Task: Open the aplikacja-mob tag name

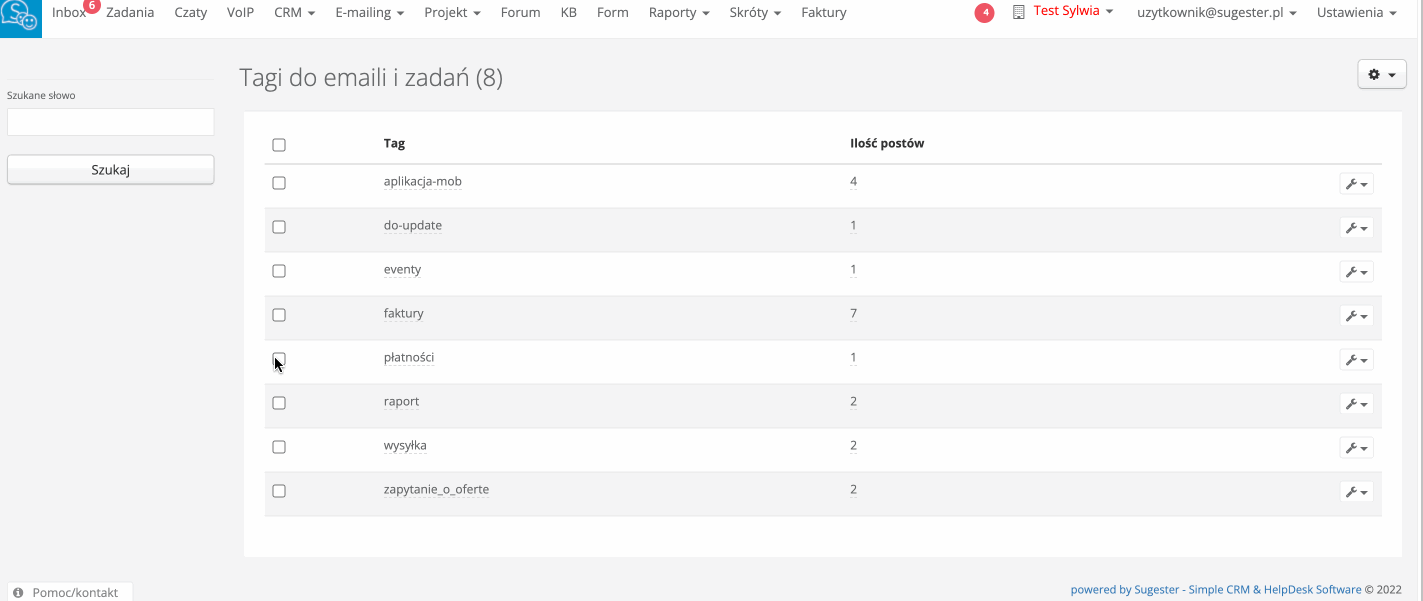Action: coord(423,182)
